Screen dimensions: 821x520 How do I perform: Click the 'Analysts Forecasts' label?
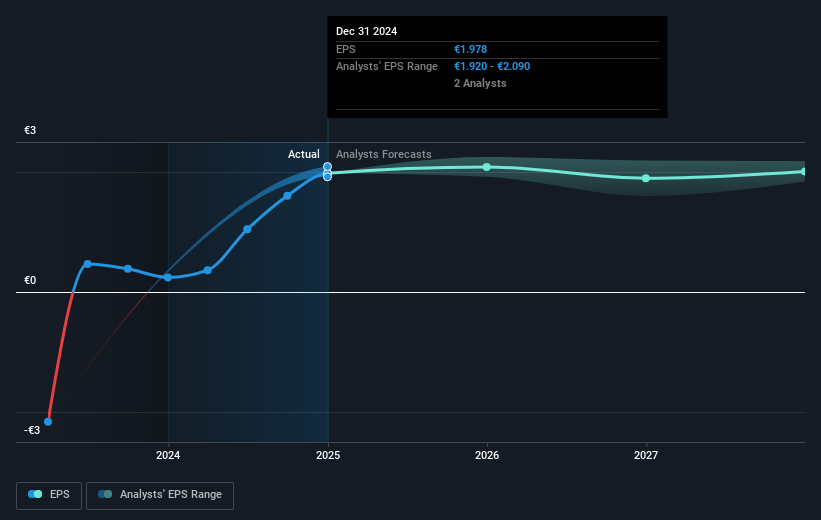click(384, 154)
